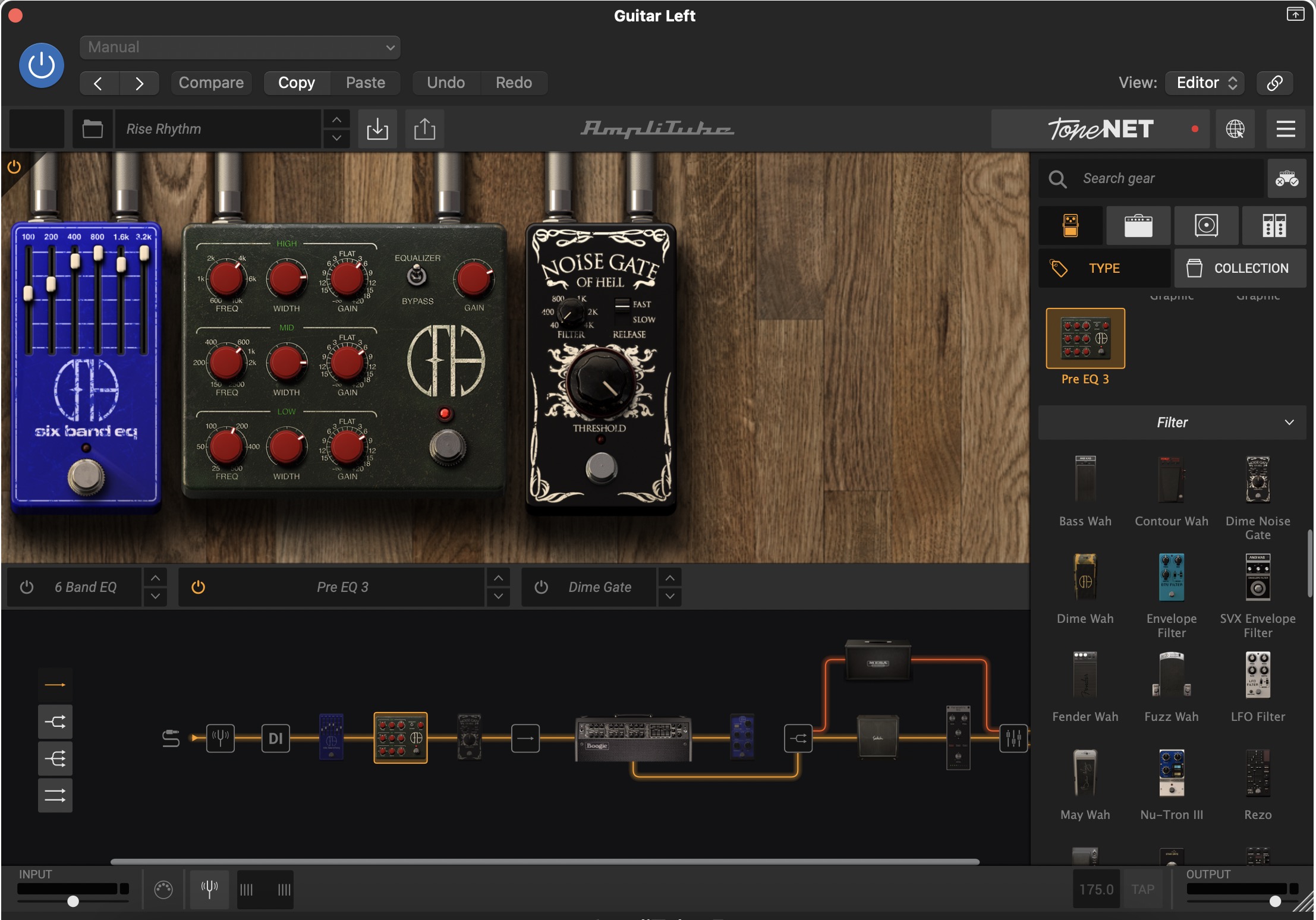Select the amplifier gear category icon
Image resolution: width=1316 pixels, height=920 pixels.
1138,226
